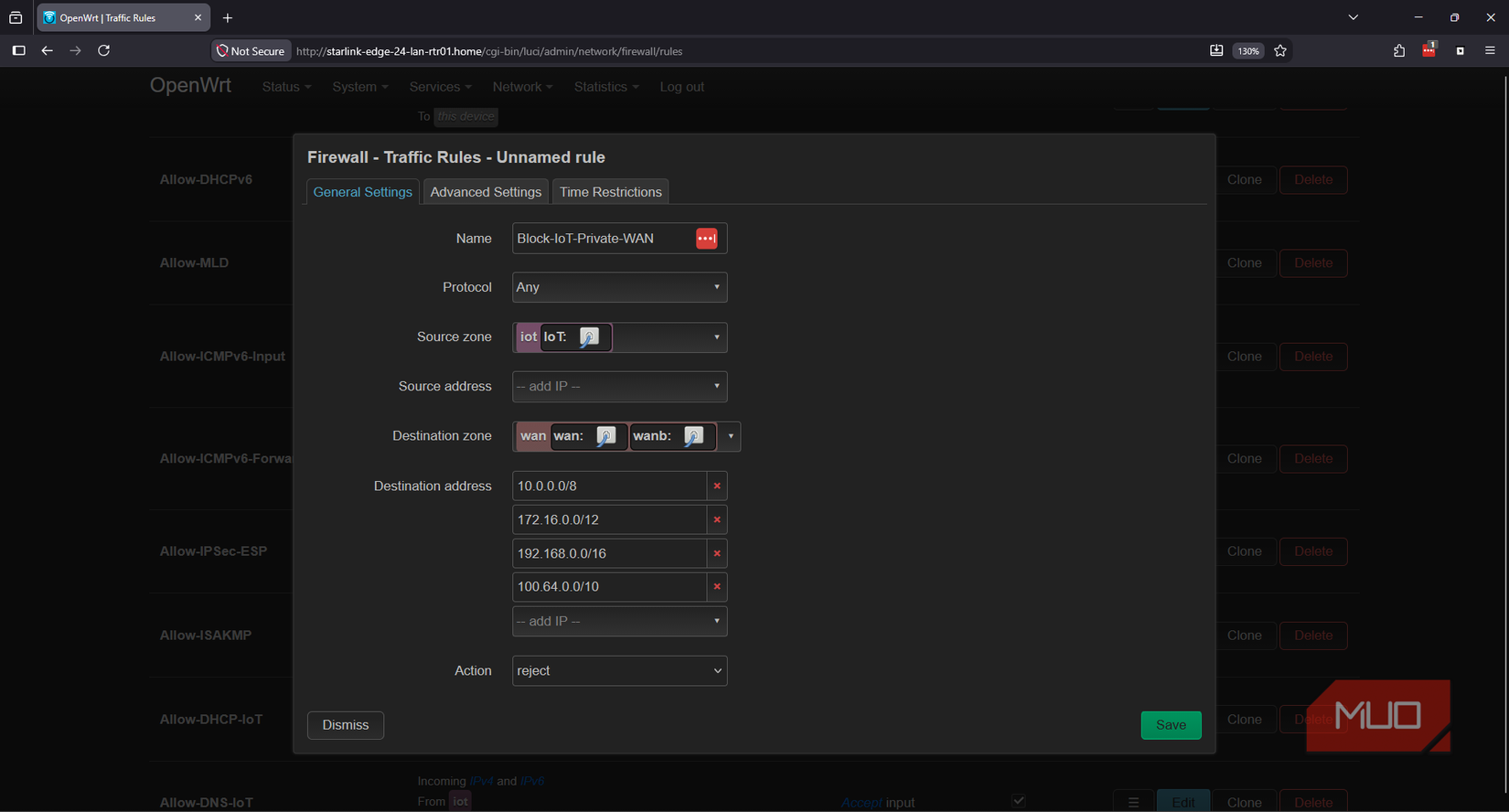The image size is (1509, 812).
Task: Save the firewall rule
Action: pyautogui.click(x=1171, y=725)
